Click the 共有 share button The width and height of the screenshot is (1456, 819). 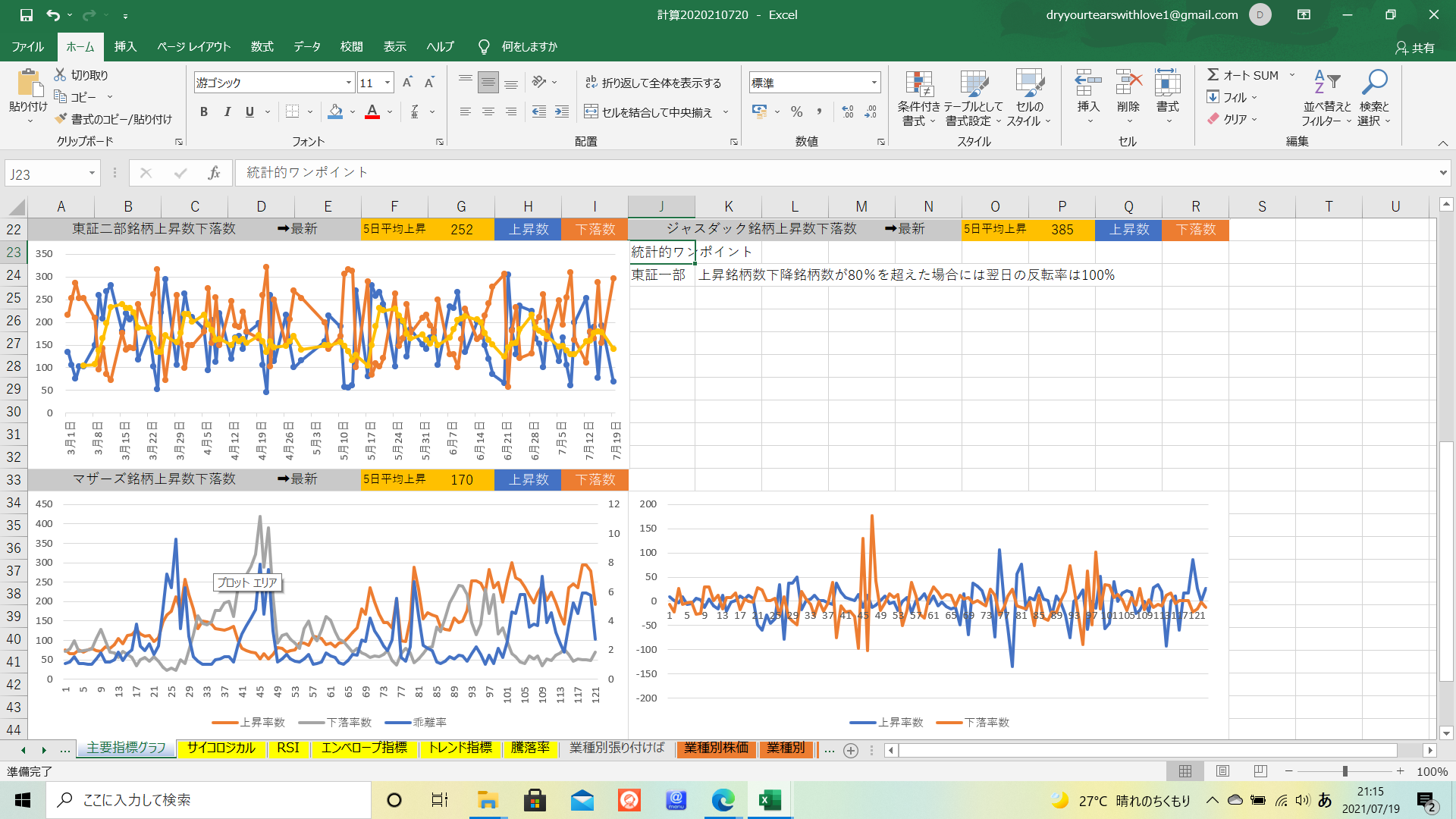(x=1415, y=47)
